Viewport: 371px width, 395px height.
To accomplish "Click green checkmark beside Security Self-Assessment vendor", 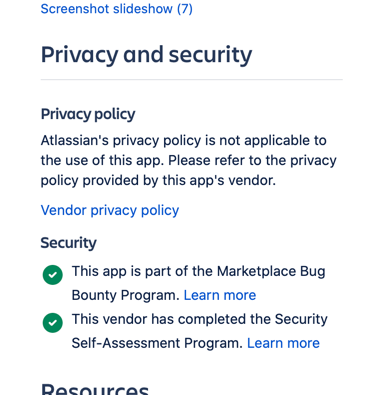I will click(x=53, y=323).
